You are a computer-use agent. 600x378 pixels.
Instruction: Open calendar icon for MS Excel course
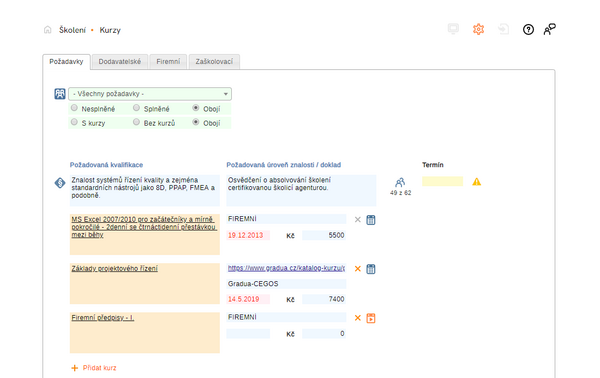[371, 220]
